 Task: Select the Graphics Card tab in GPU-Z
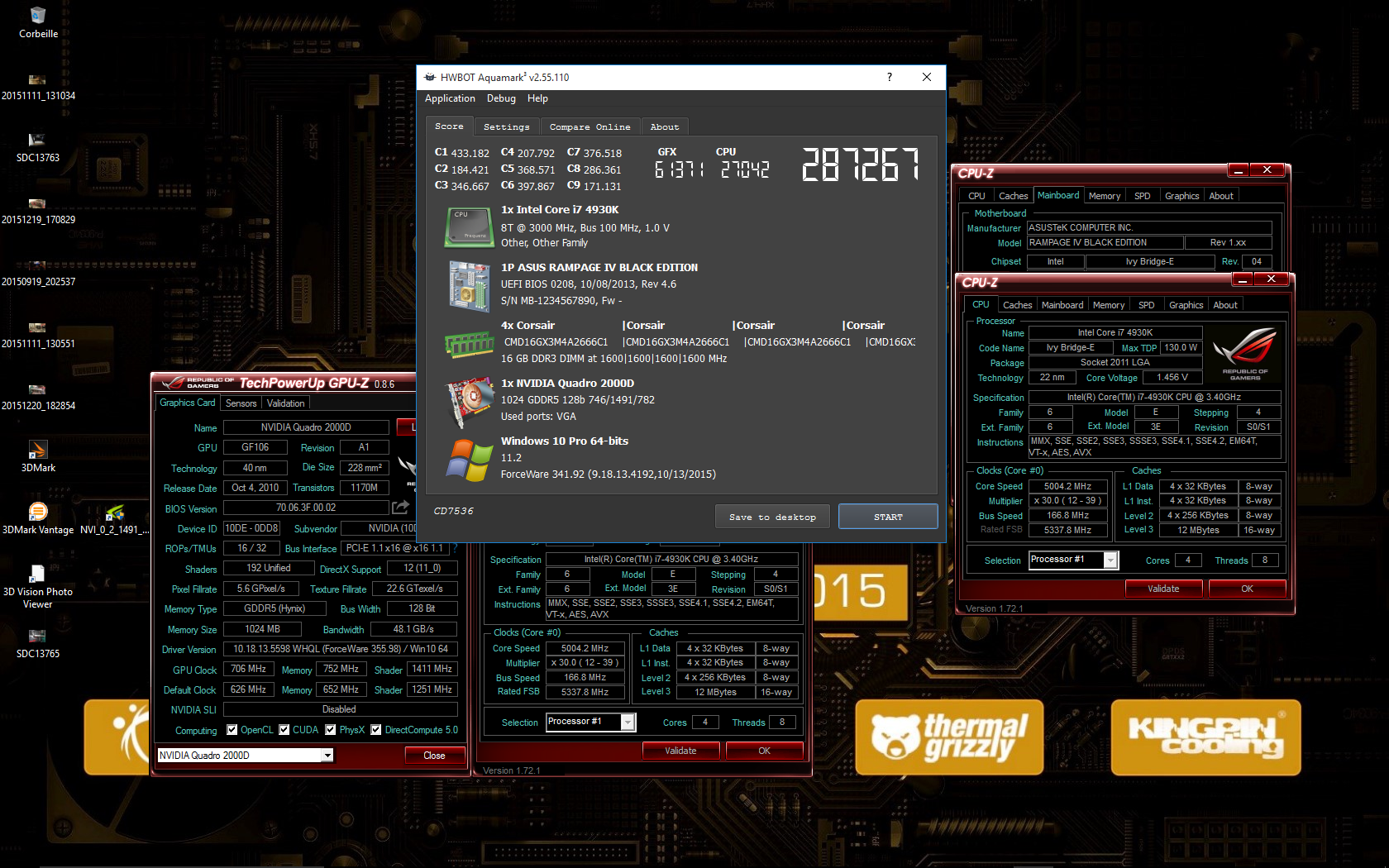(188, 403)
